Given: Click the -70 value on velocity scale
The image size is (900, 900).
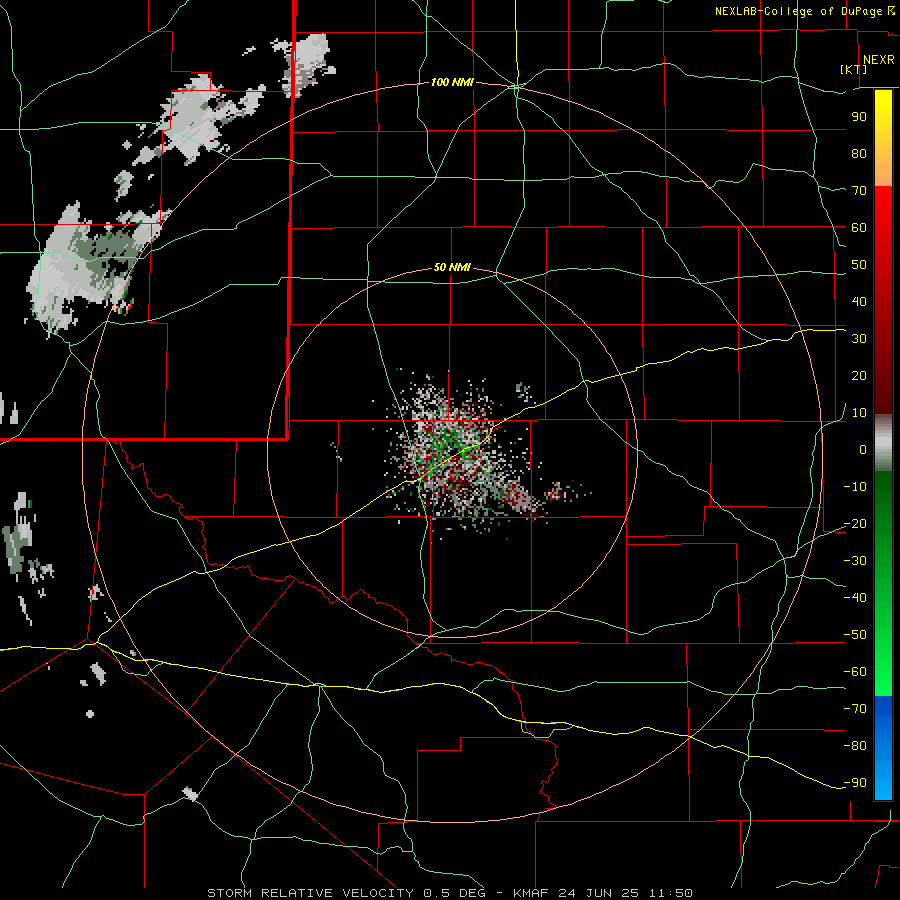Looking at the screenshot, I should [x=855, y=709].
